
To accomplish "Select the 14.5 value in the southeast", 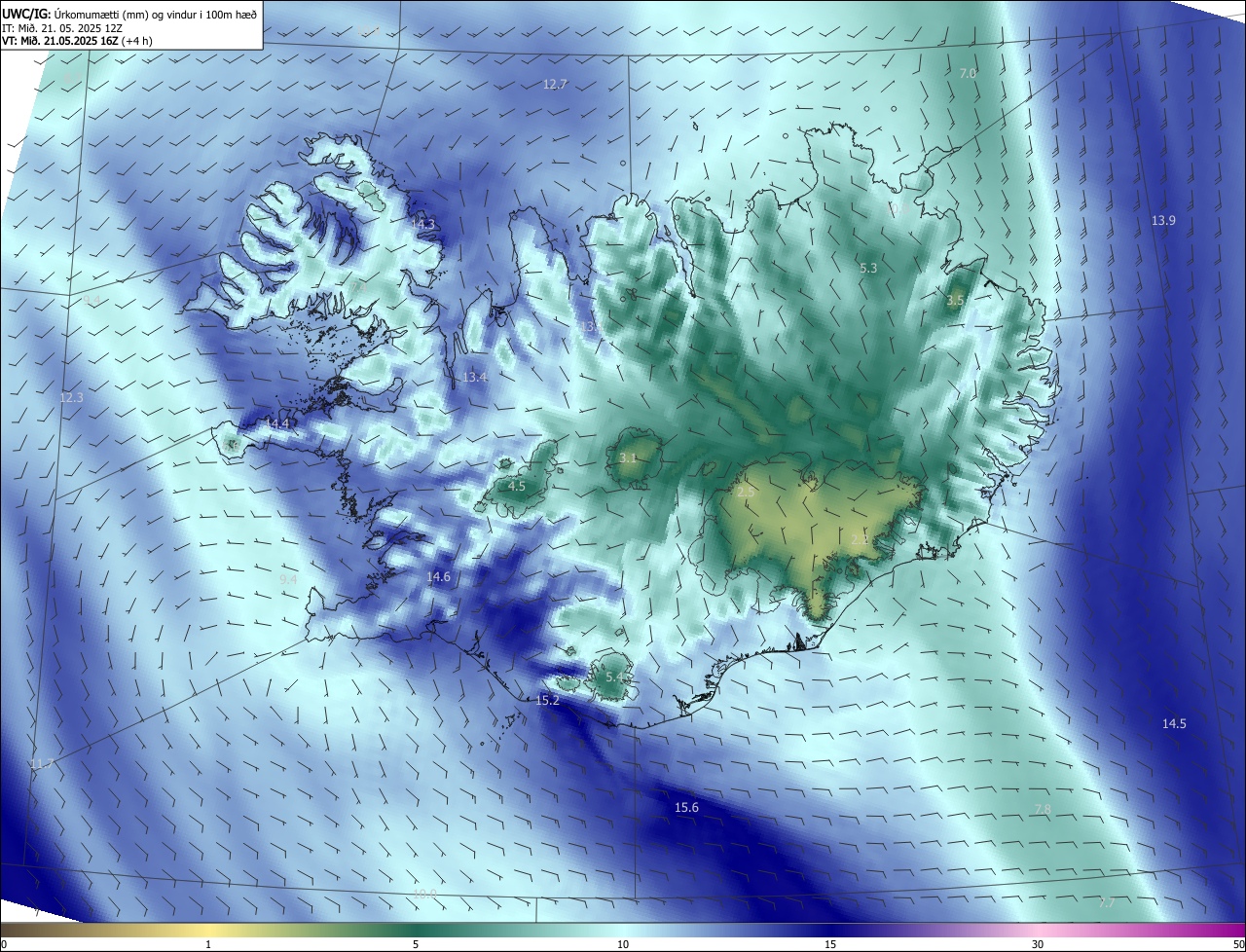I will [1174, 724].
